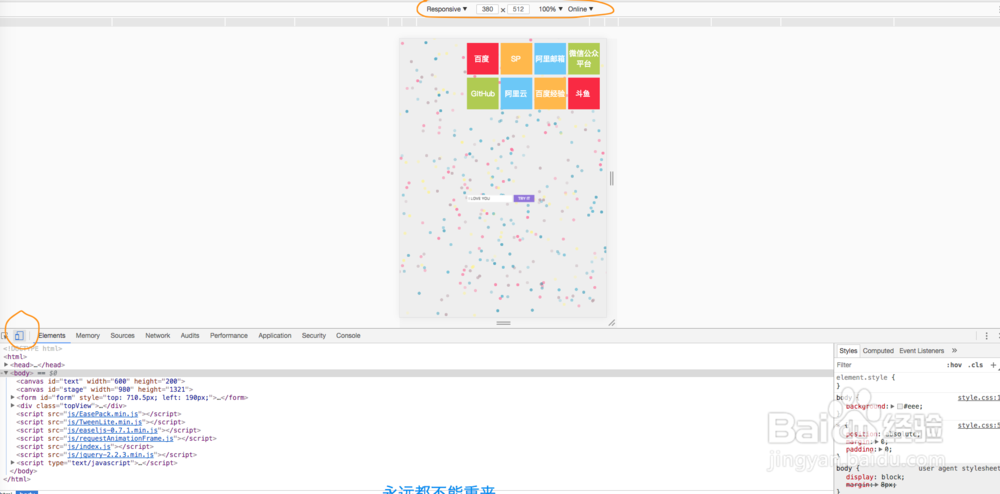Follow the js/easeljs-0.7.1.min.js link

[114, 430]
